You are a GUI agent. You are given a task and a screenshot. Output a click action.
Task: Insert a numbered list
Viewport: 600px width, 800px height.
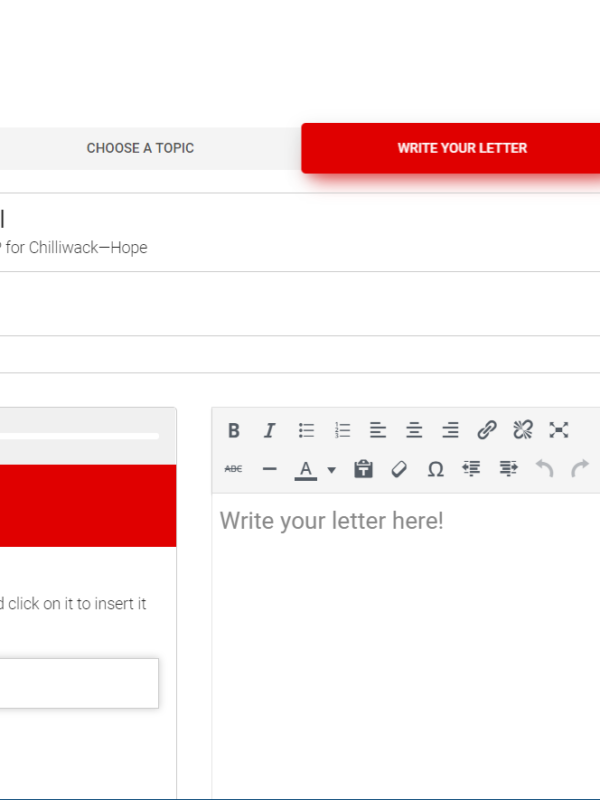pos(342,430)
